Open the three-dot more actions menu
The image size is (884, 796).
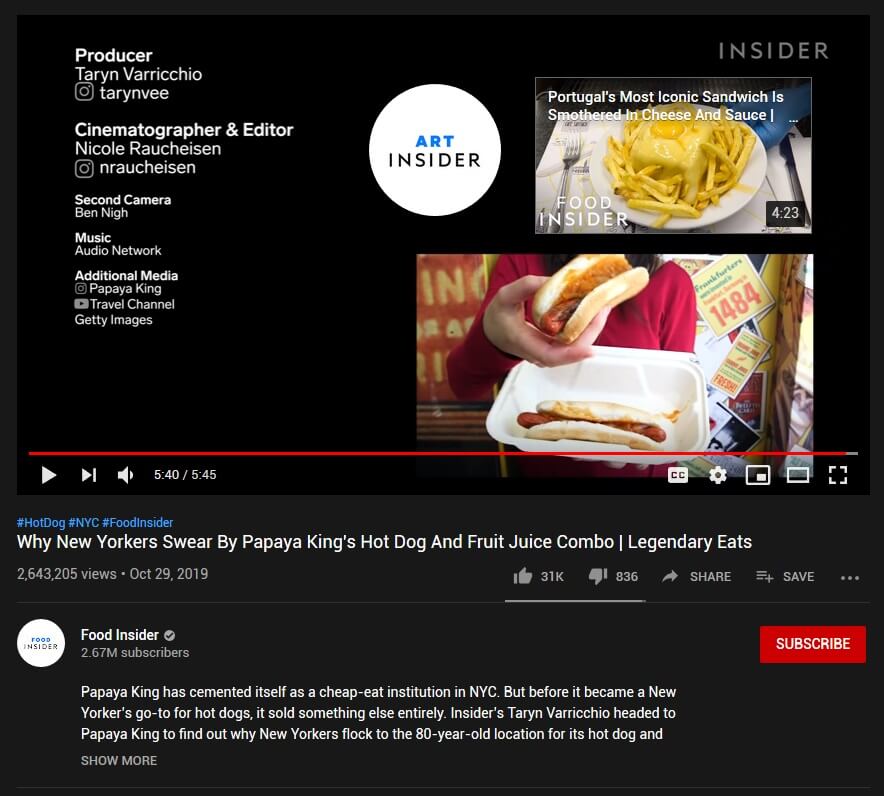click(x=850, y=577)
